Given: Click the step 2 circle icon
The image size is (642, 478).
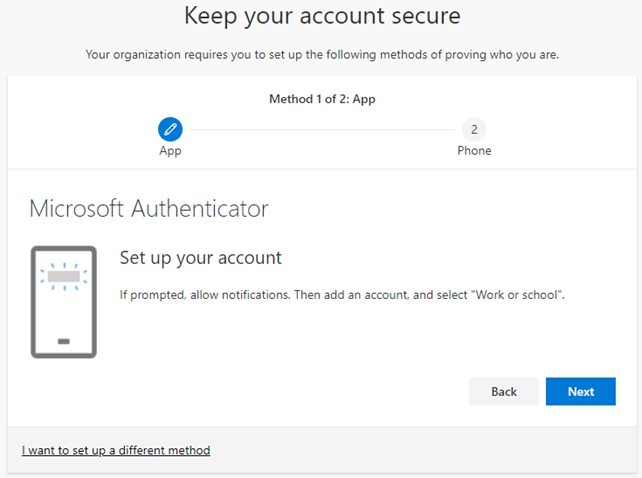Looking at the screenshot, I should [474, 129].
